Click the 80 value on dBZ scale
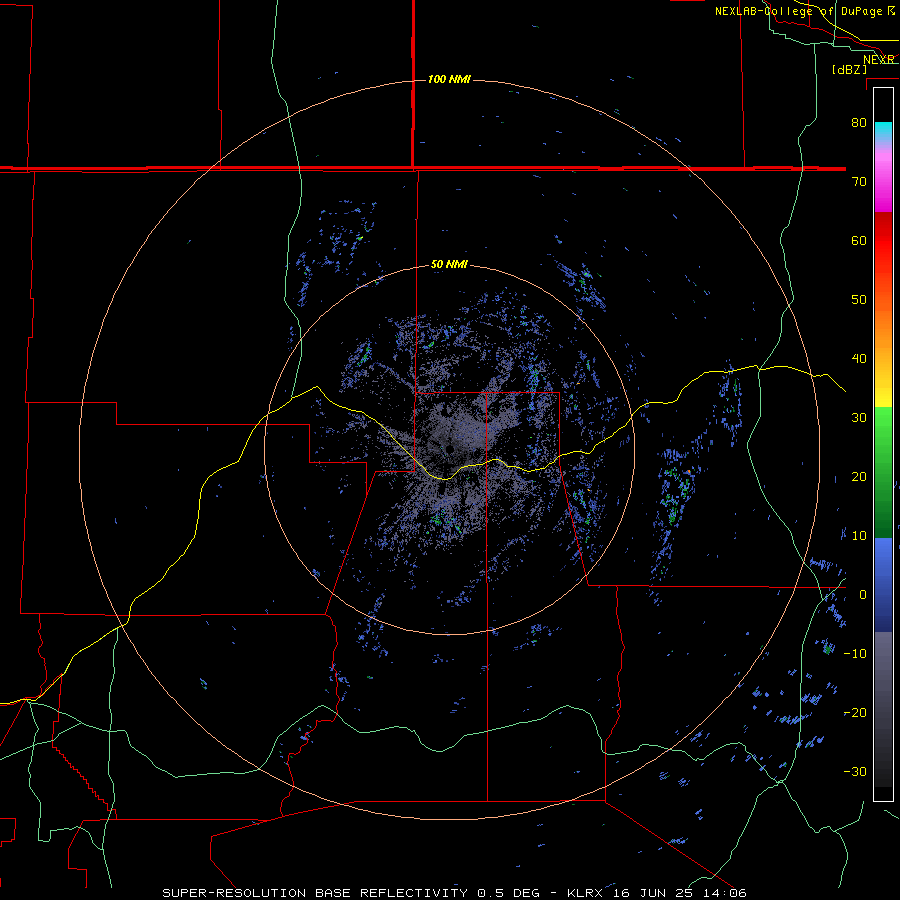Viewport: 900px width, 900px height. [859, 122]
